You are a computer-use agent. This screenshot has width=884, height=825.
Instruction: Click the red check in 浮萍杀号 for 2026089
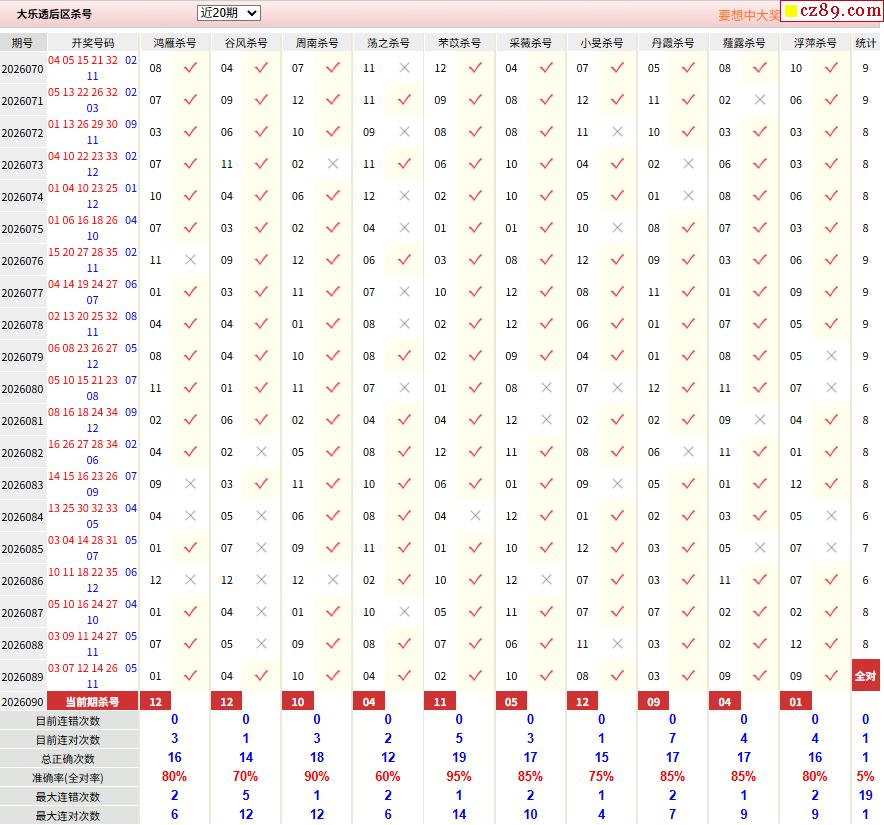831,676
